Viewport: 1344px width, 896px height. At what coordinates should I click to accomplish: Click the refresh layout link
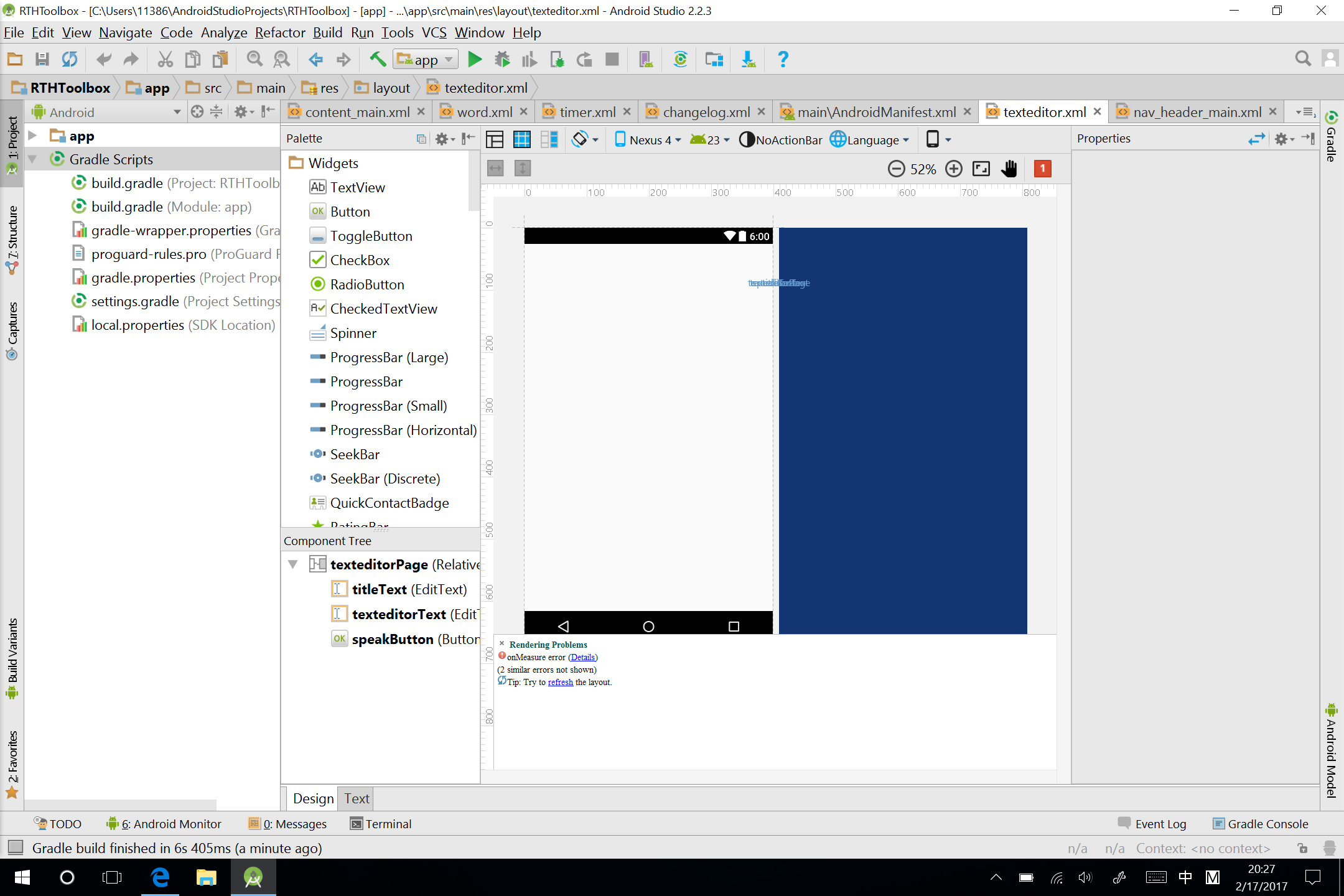[x=560, y=682]
